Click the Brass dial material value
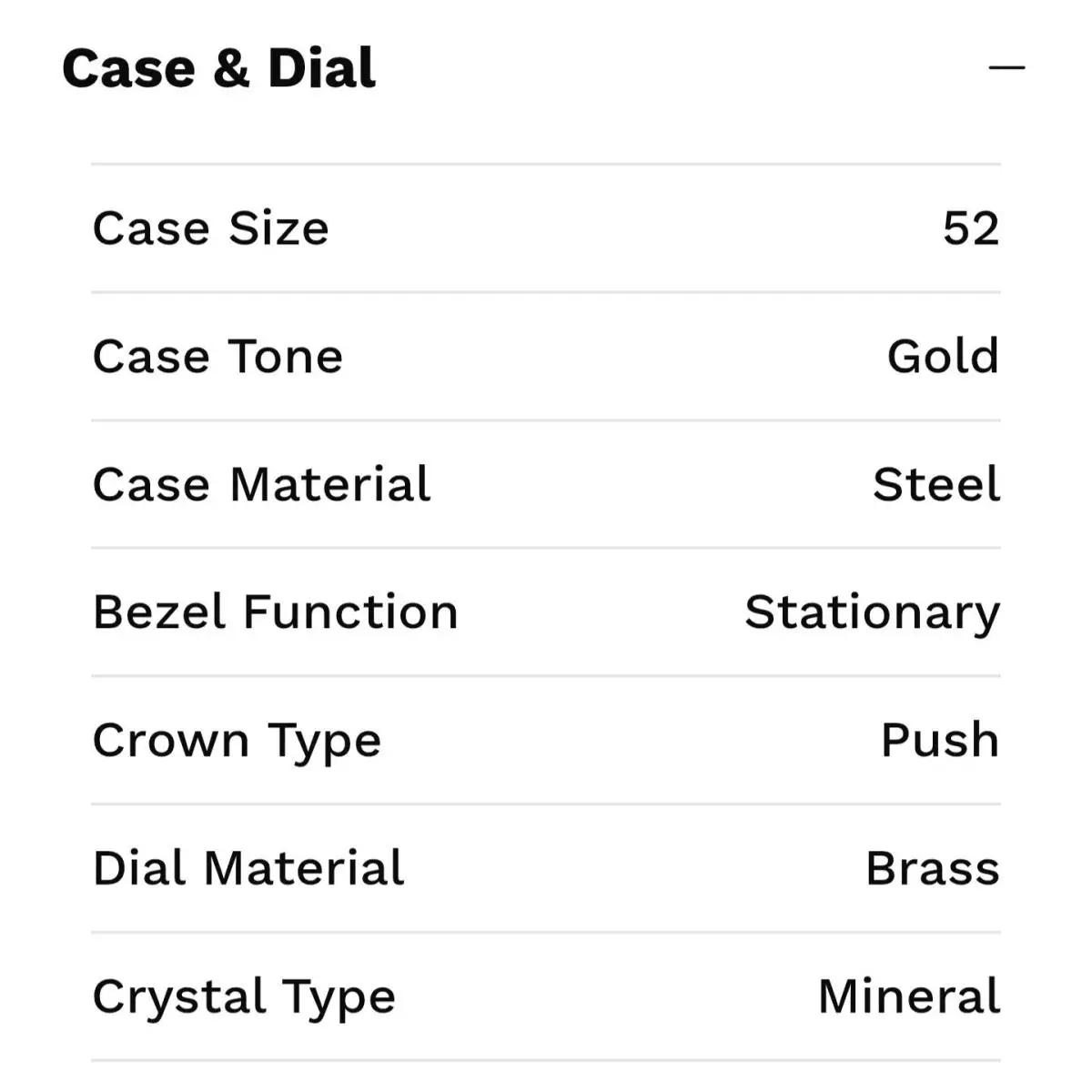The height and width of the screenshot is (1092, 1092). (x=933, y=868)
